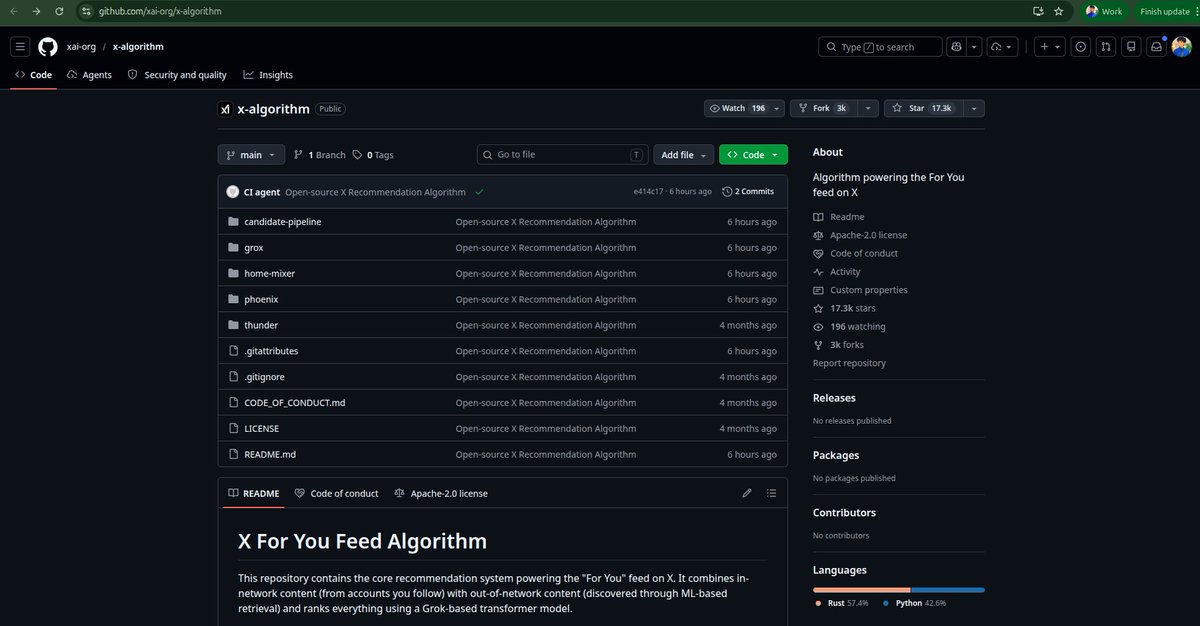1200x626 pixels.
Task: Click the Type / to search box
Action: click(880, 47)
